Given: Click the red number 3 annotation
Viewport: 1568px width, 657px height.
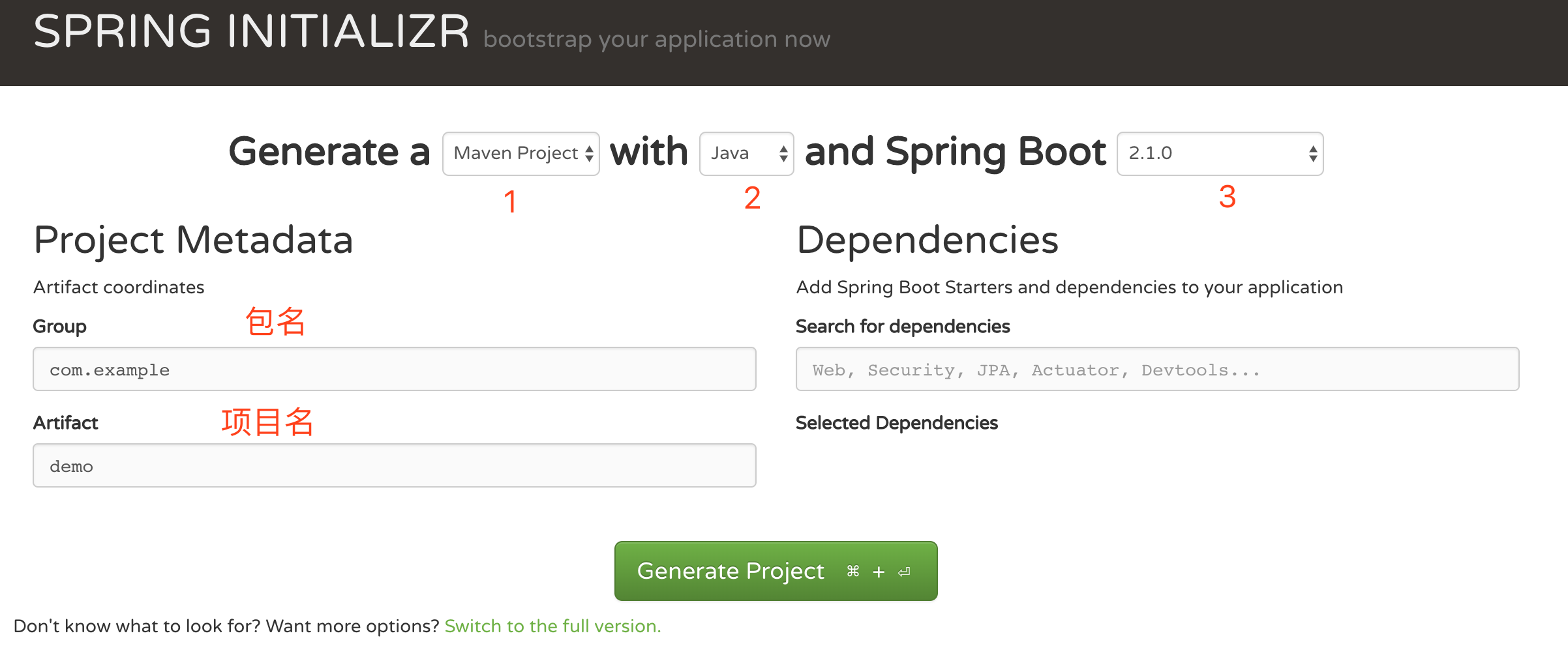Looking at the screenshot, I should (x=1227, y=197).
